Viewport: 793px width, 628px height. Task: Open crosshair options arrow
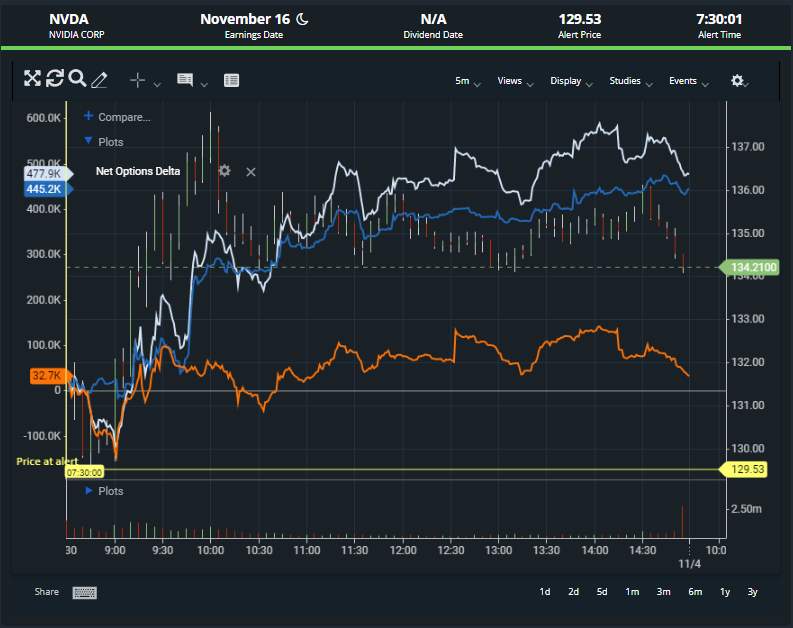[x=157, y=84]
